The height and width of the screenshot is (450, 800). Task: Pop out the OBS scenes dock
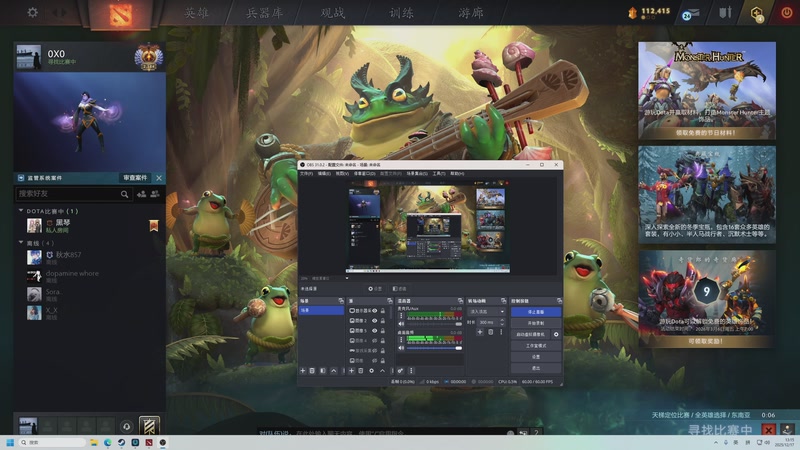tap(341, 301)
